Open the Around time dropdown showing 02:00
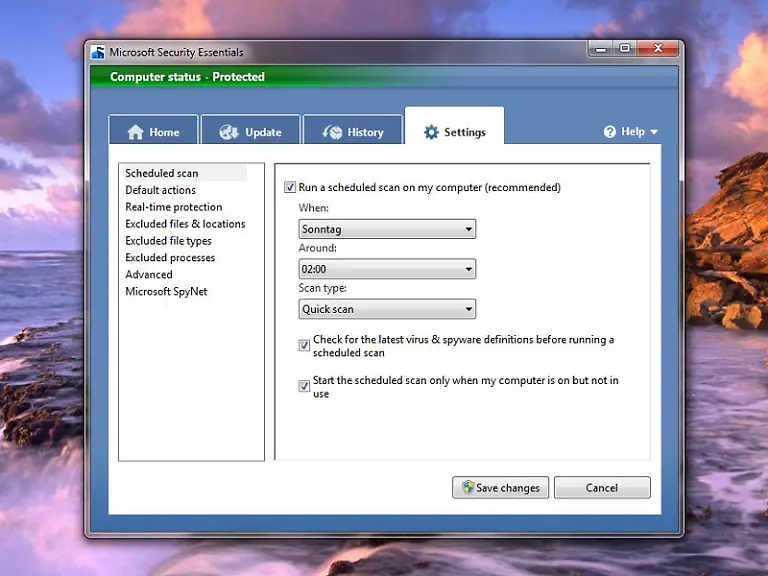The height and width of the screenshot is (576, 768). 387,269
